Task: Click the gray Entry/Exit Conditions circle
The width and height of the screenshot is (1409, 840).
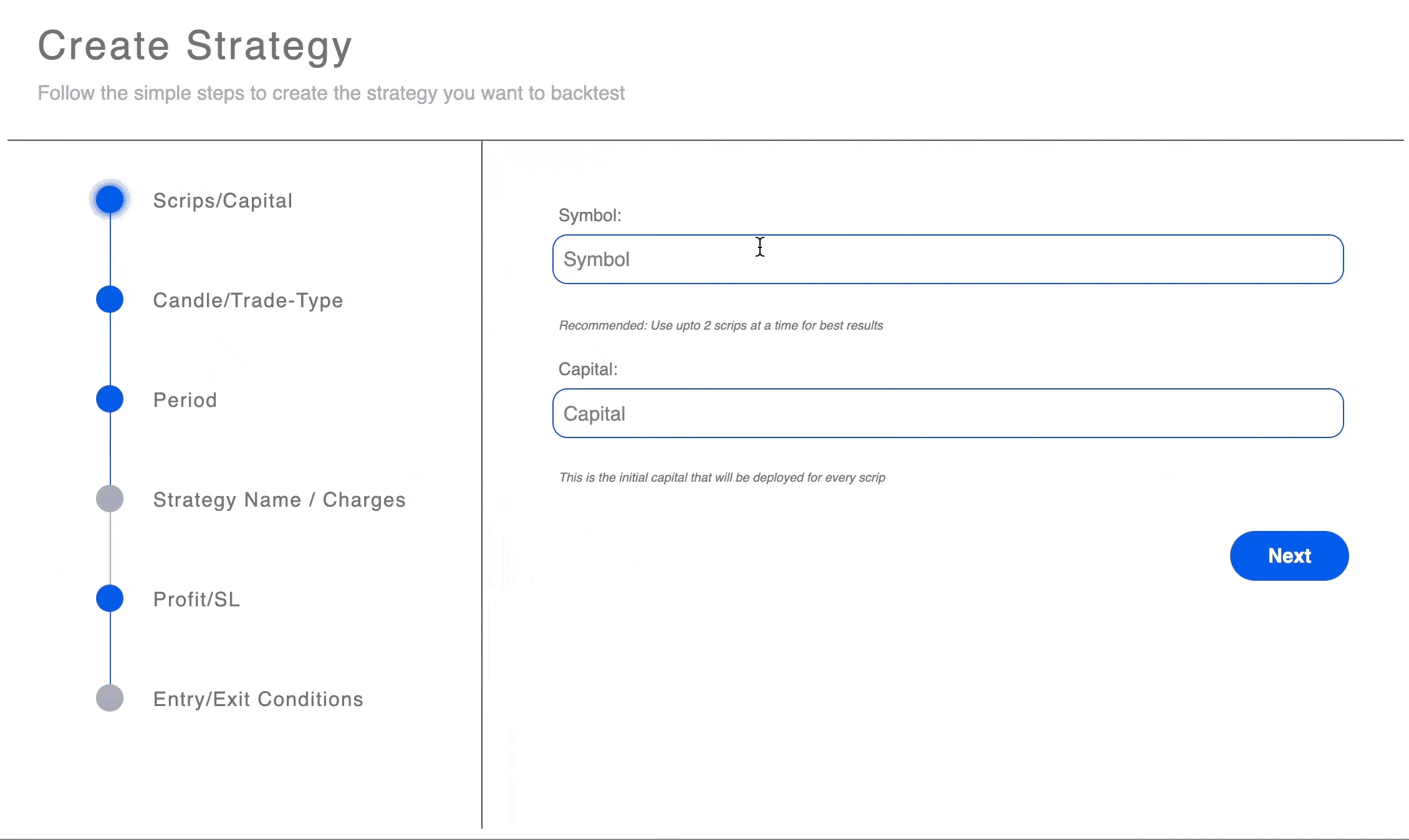Action: click(x=110, y=698)
